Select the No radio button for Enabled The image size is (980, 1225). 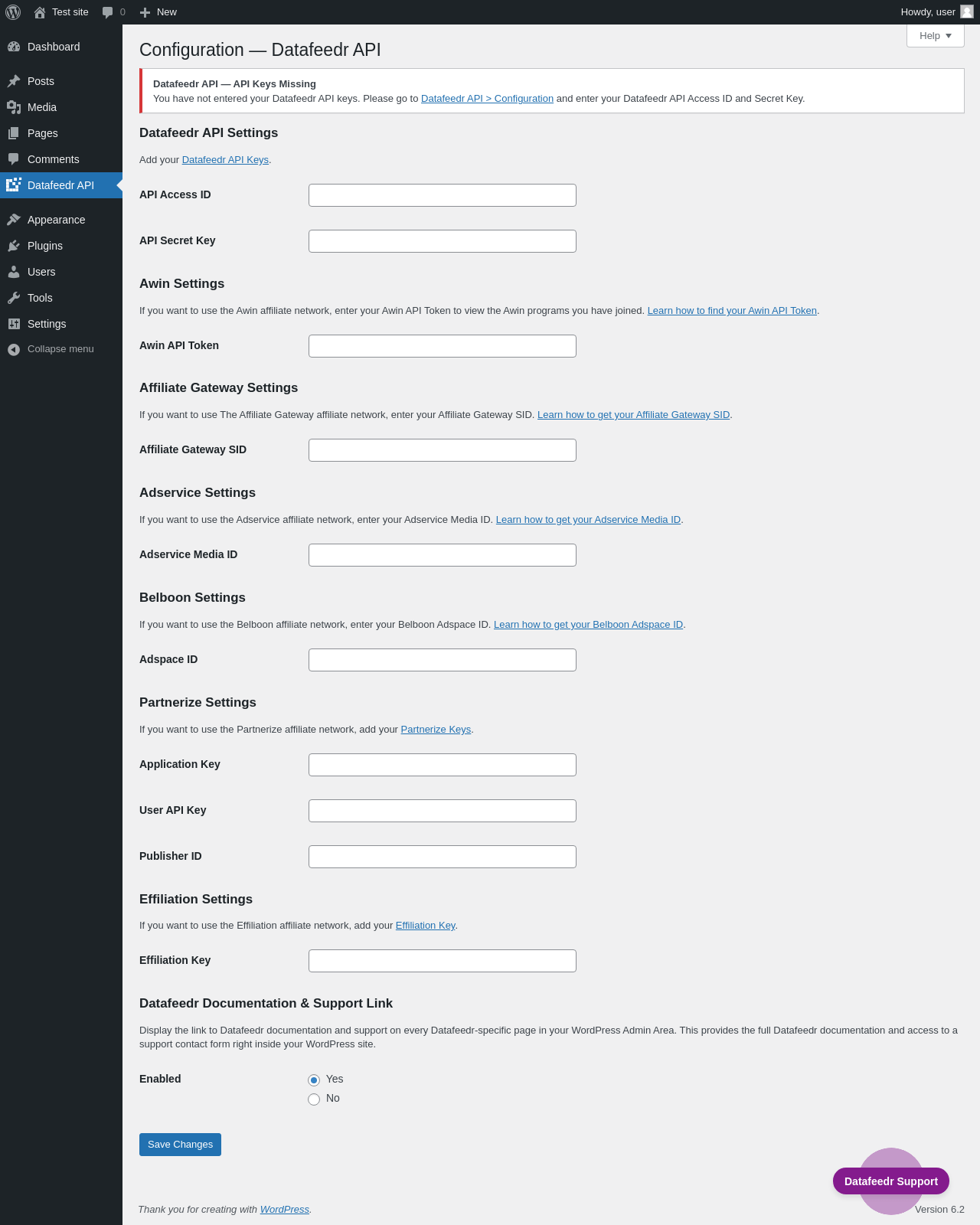pyautogui.click(x=314, y=1099)
